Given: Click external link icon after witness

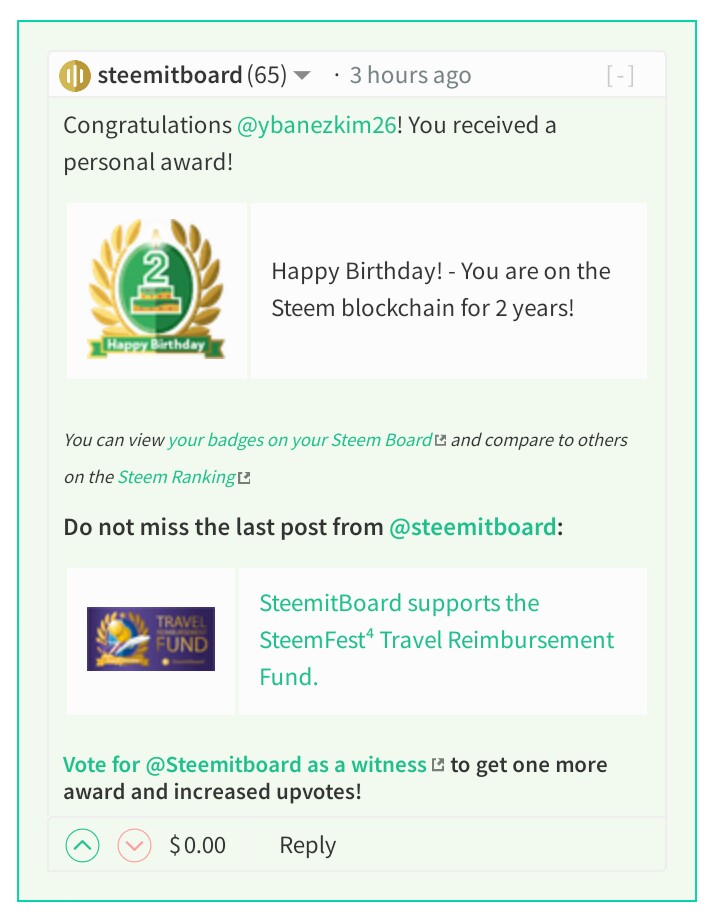Looking at the screenshot, I should (x=438, y=765).
